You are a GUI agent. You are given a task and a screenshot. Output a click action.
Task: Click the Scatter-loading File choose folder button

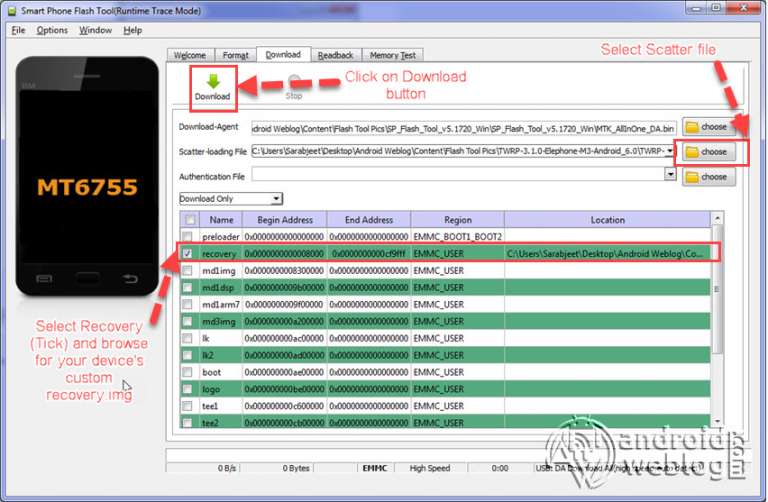(708, 152)
